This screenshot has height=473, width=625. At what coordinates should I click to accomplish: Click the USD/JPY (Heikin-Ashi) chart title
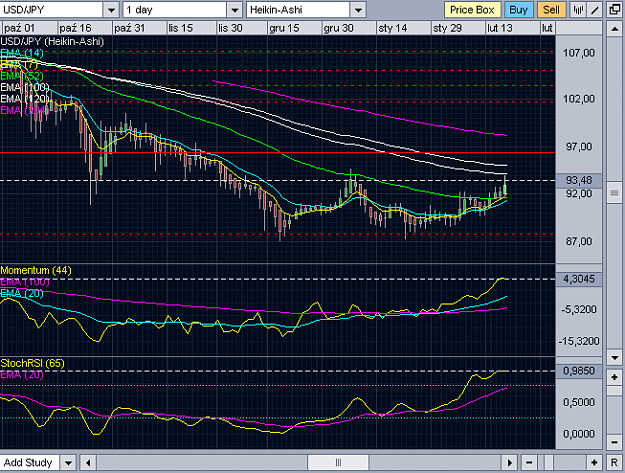[52, 41]
